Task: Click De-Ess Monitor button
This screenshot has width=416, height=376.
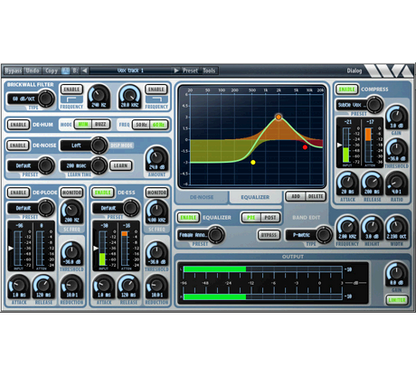Action: [x=156, y=192]
